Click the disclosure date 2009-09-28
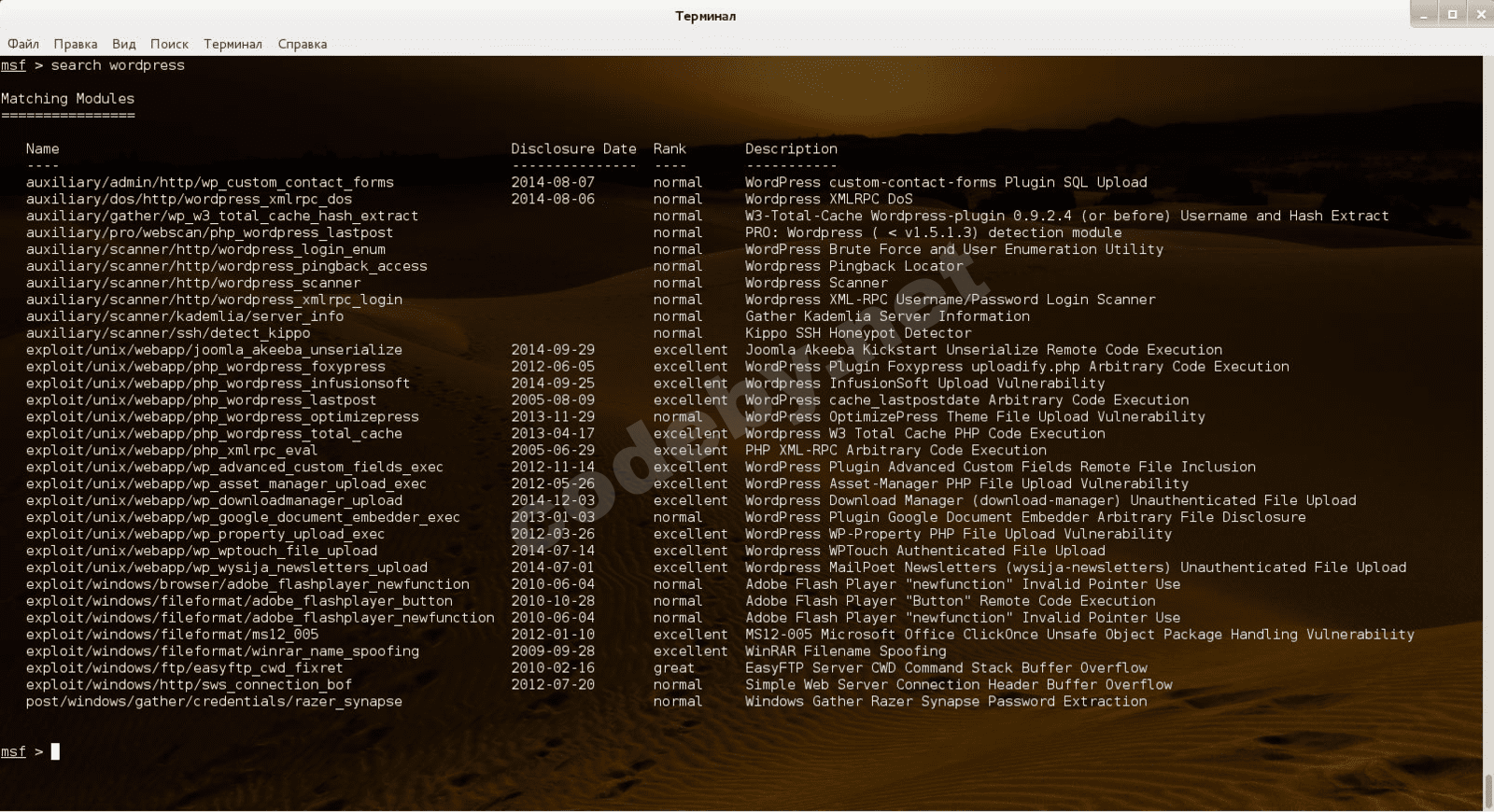The height and width of the screenshot is (812, 1494). 553,653
